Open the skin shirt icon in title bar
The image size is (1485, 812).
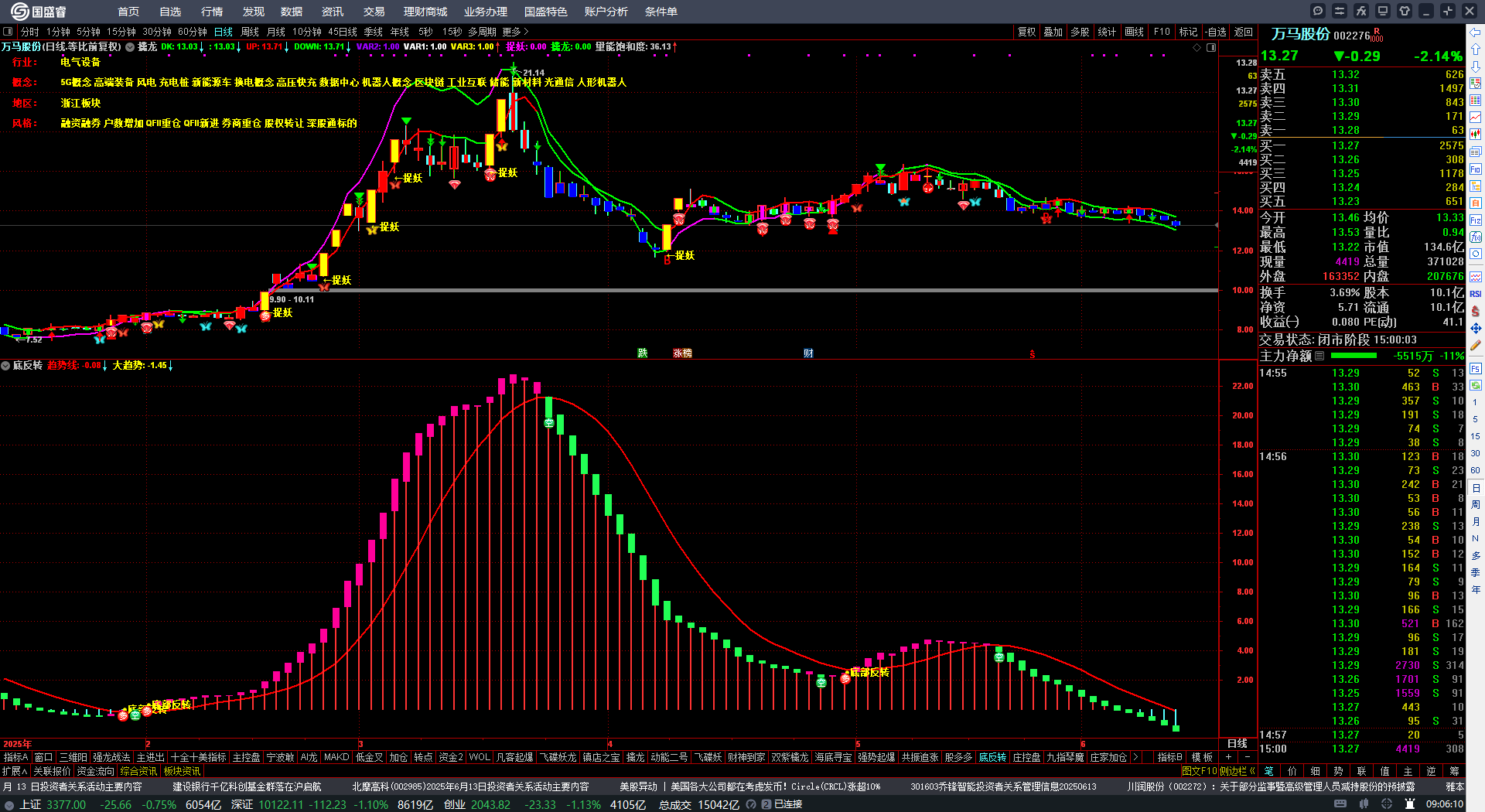click(1405, 11)
